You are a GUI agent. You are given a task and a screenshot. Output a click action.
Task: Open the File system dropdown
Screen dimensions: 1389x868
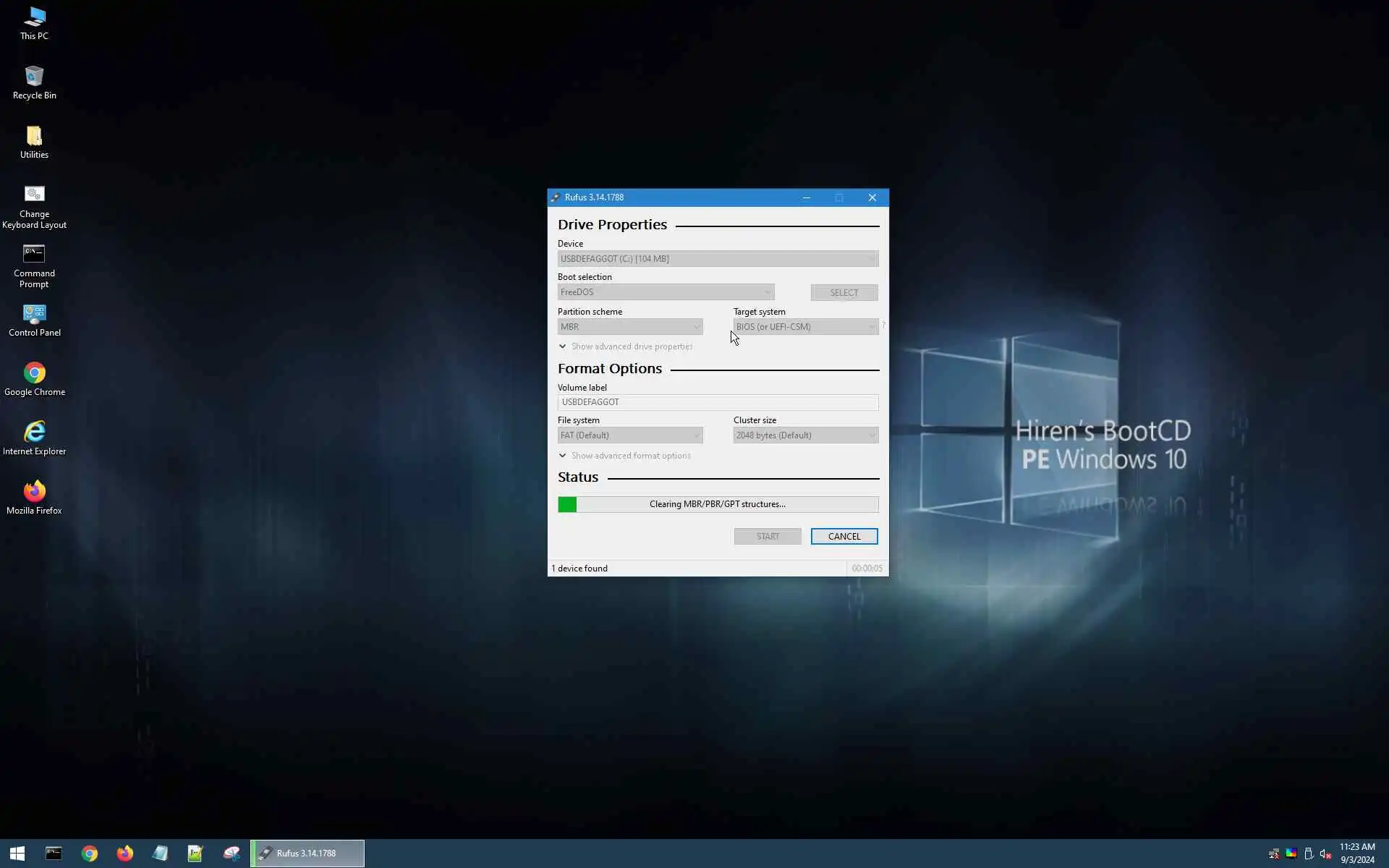click(629, 435)
